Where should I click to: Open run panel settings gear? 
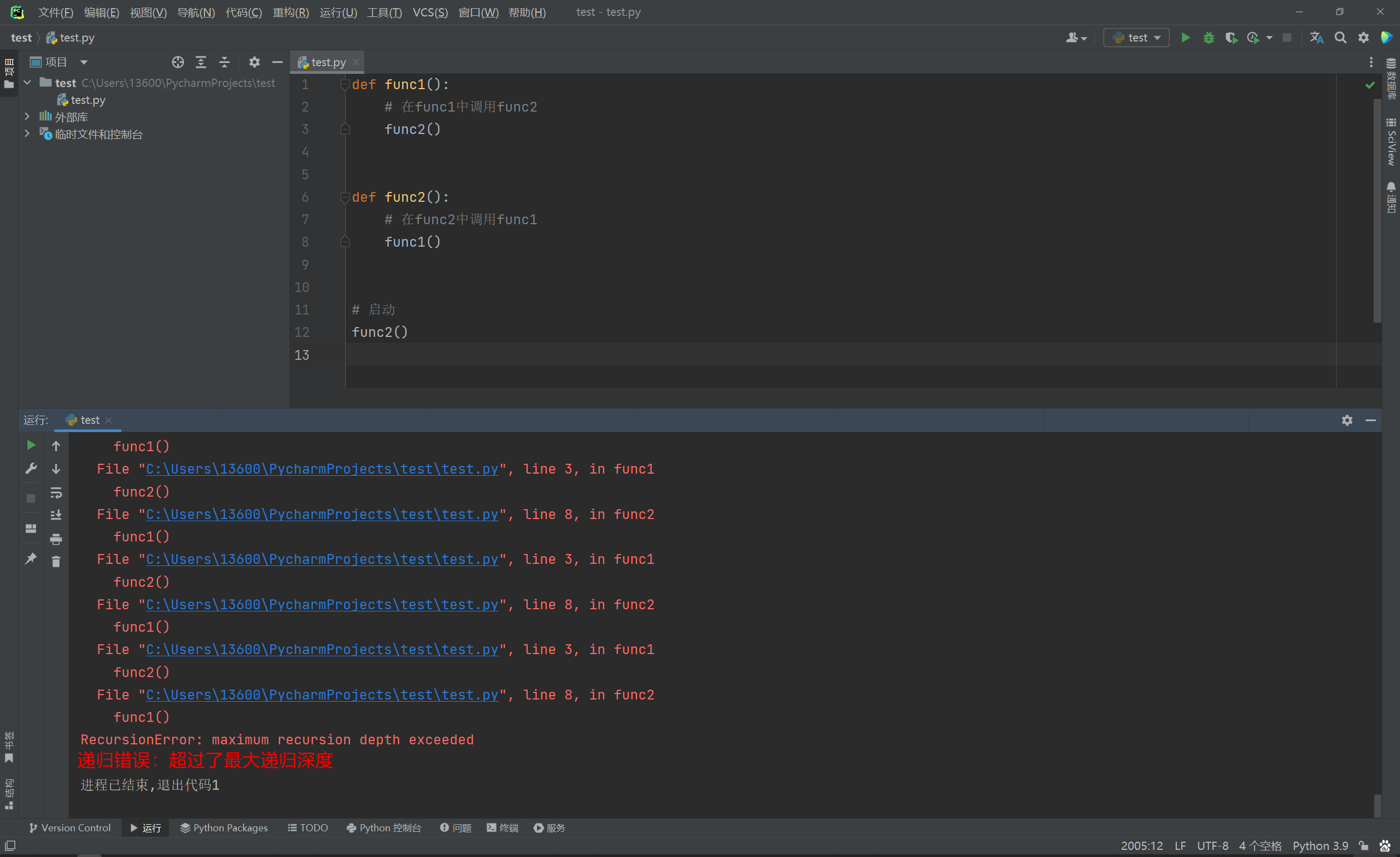point(1347,420)
